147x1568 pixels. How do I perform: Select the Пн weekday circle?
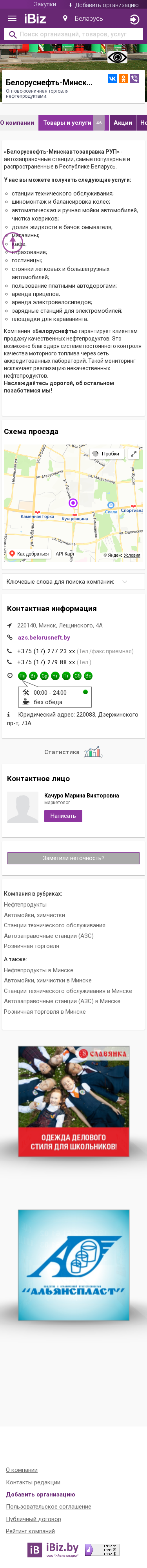coord(23,676)
